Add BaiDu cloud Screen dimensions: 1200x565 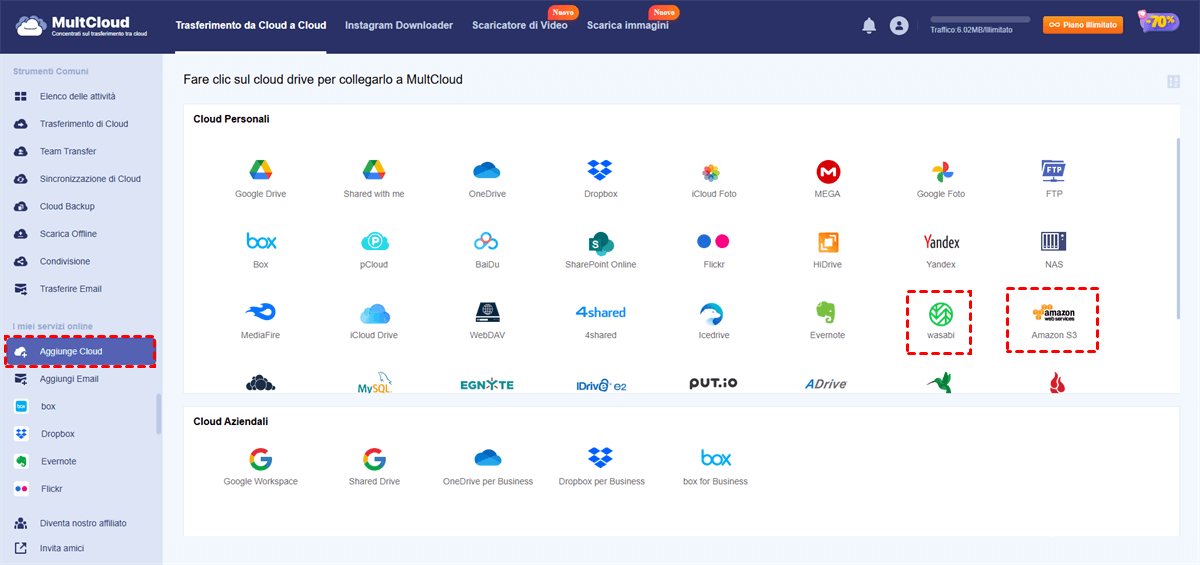pos(486,250)
